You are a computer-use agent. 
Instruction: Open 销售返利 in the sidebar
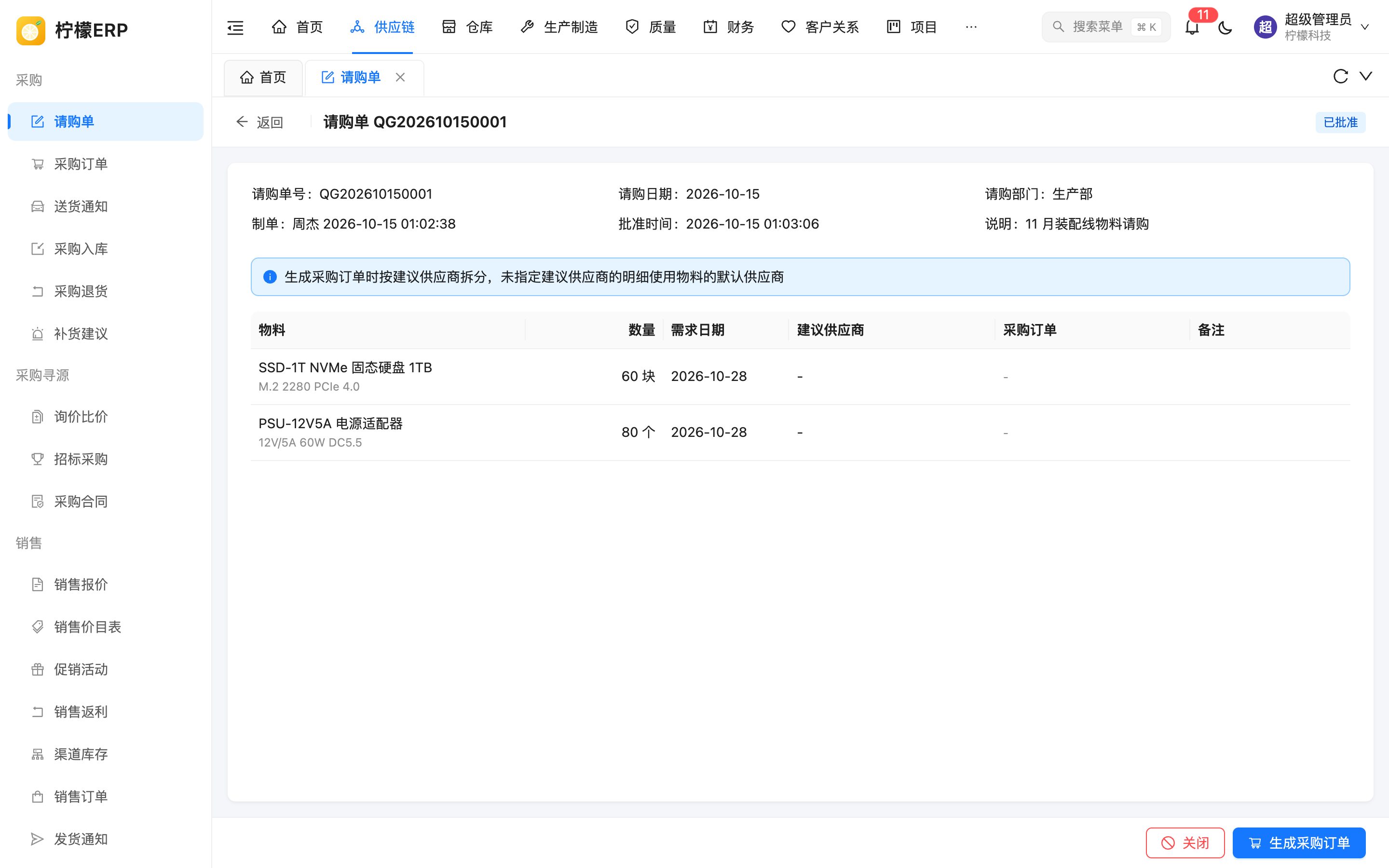(106, 712)
